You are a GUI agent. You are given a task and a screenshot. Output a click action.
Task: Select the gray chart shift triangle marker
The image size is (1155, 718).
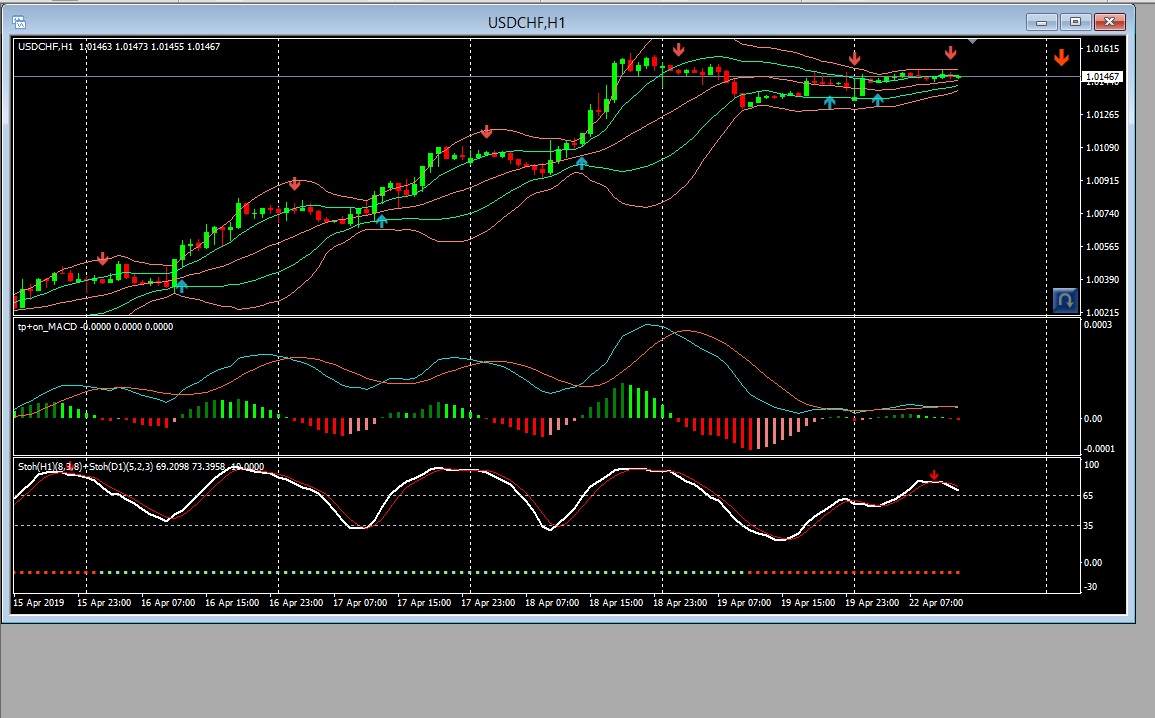(972, 41)
